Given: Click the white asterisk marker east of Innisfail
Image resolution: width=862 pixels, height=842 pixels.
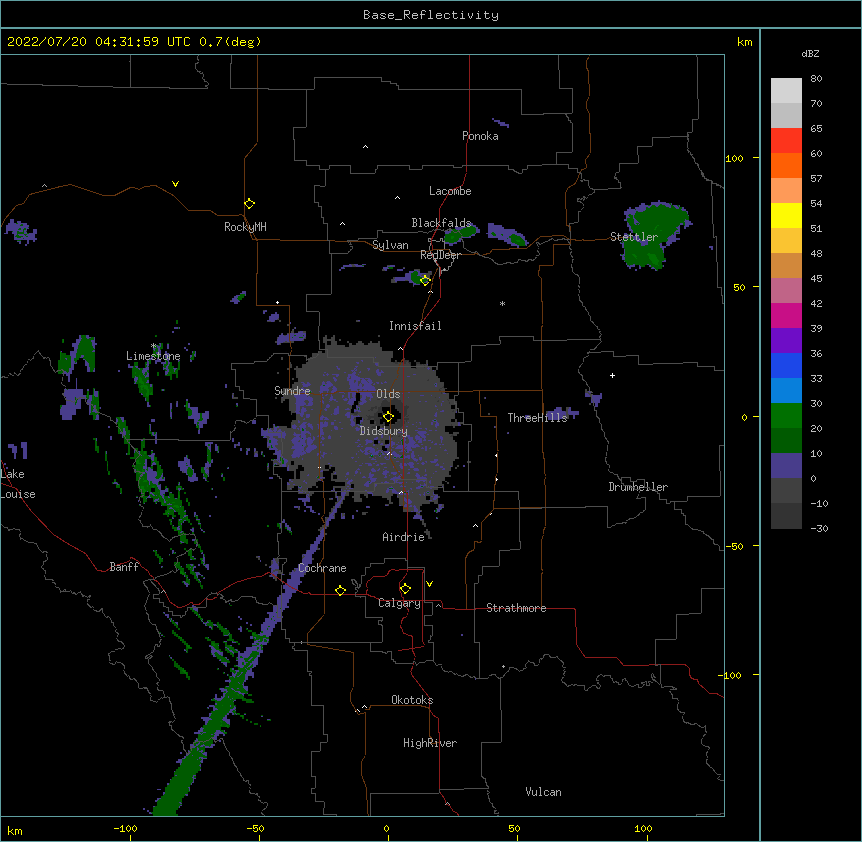Looking at the screenshot, I should point(502,303).
